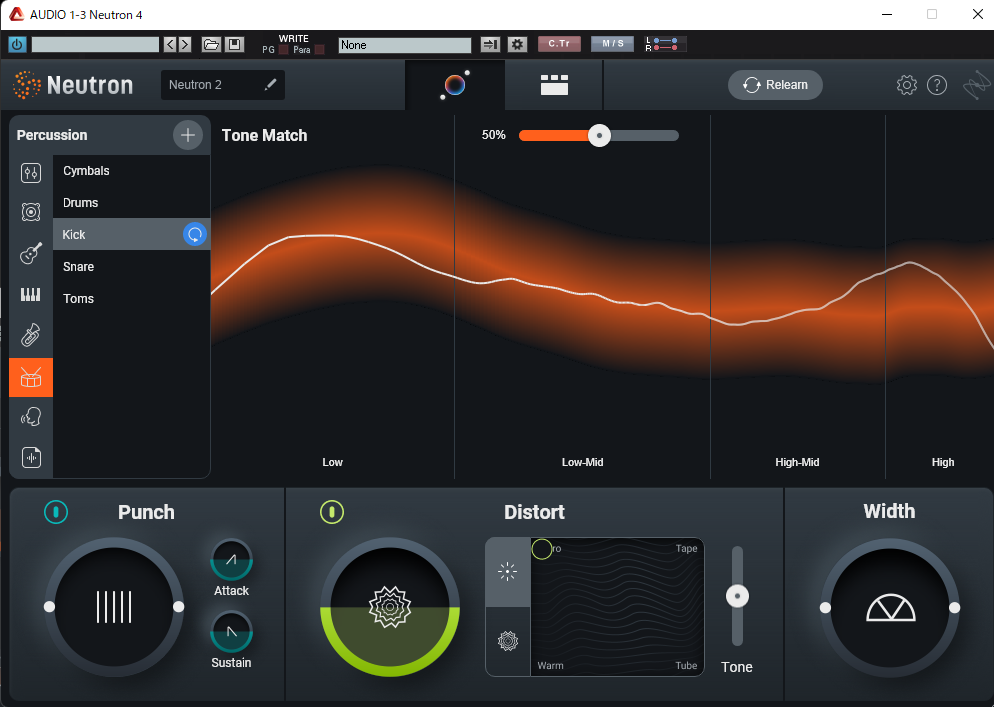Click the Tone vertical slider handle
Image resolution: width=994 pixels, height=707 pixels.
[737, 596]
